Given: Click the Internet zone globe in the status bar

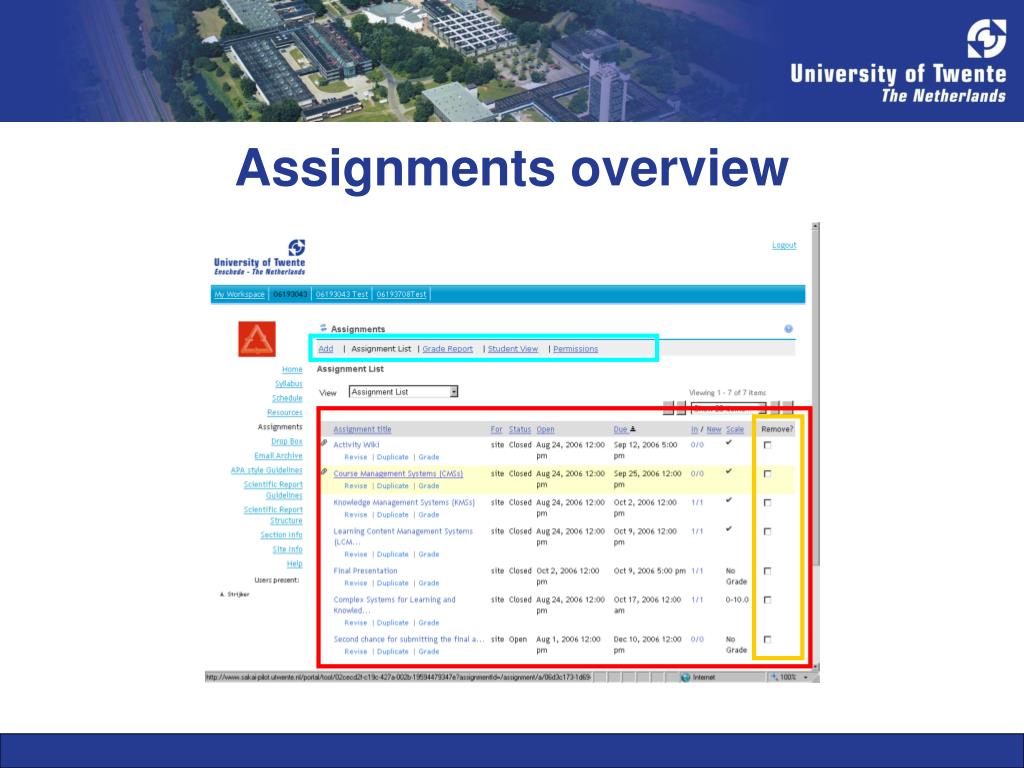Looking at the screenshot, I should pyautogui.click(x=685, y=677).
